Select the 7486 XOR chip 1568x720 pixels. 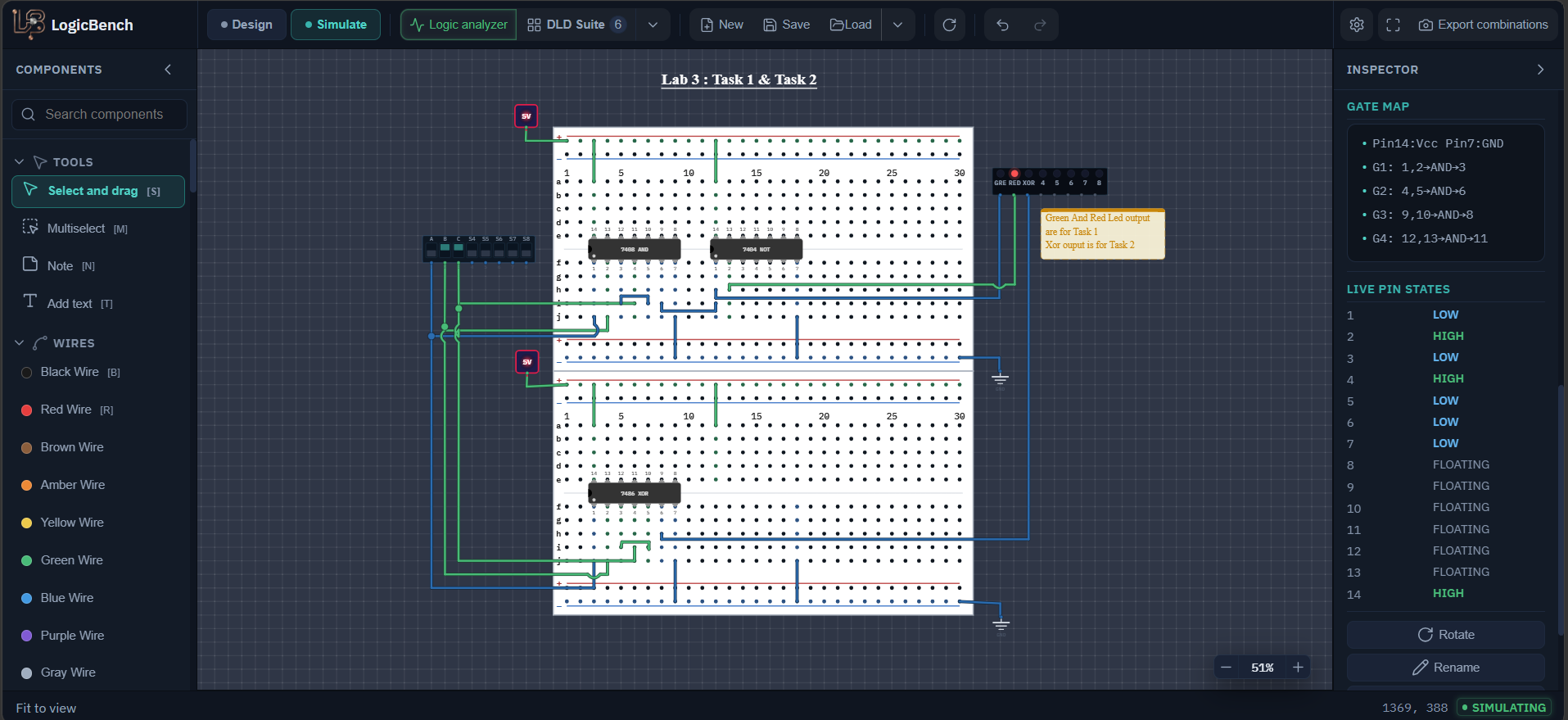pyautogui.click(x=635, y=493)
